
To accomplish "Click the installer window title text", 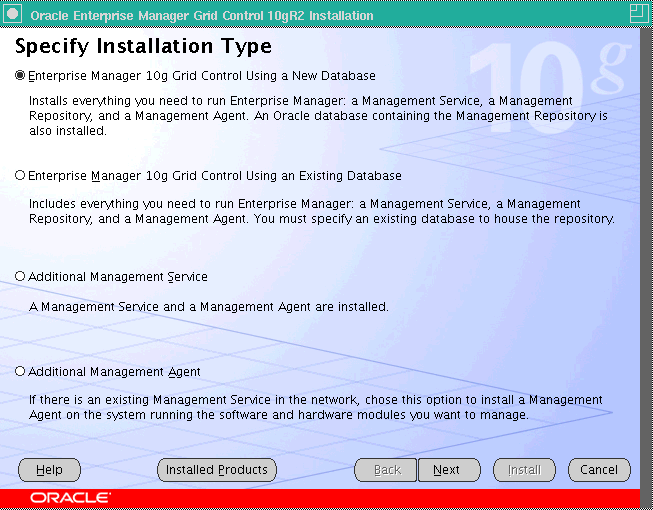I will (x=202, y=16).
